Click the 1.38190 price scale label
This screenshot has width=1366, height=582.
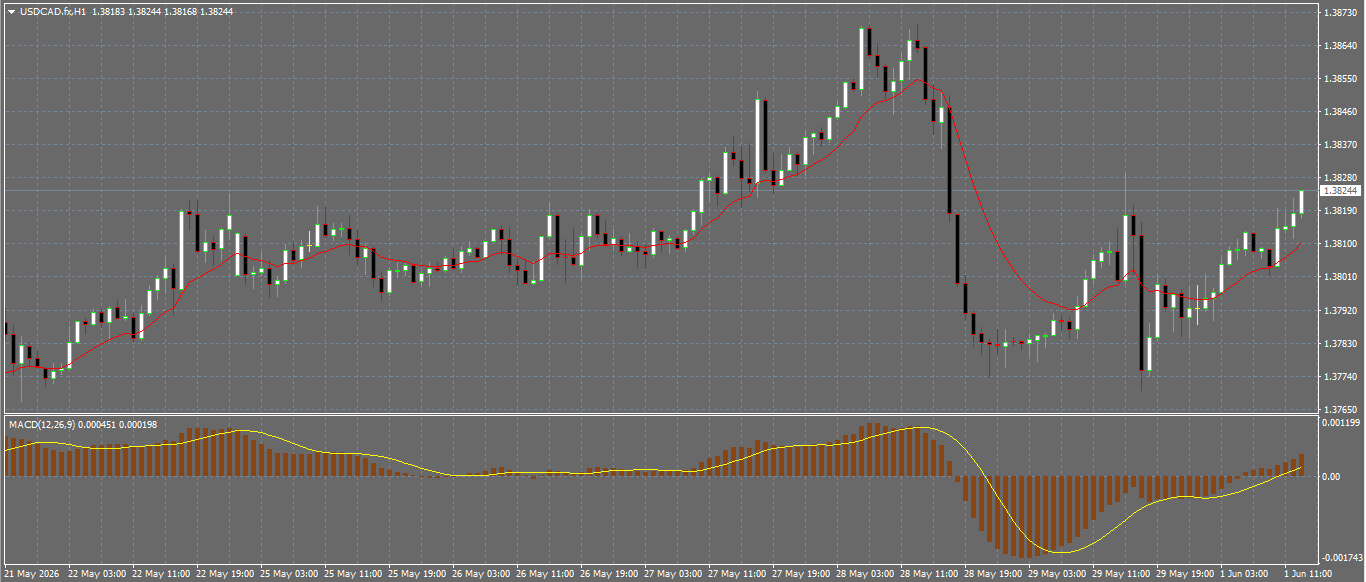click(x=1339, y=211)
